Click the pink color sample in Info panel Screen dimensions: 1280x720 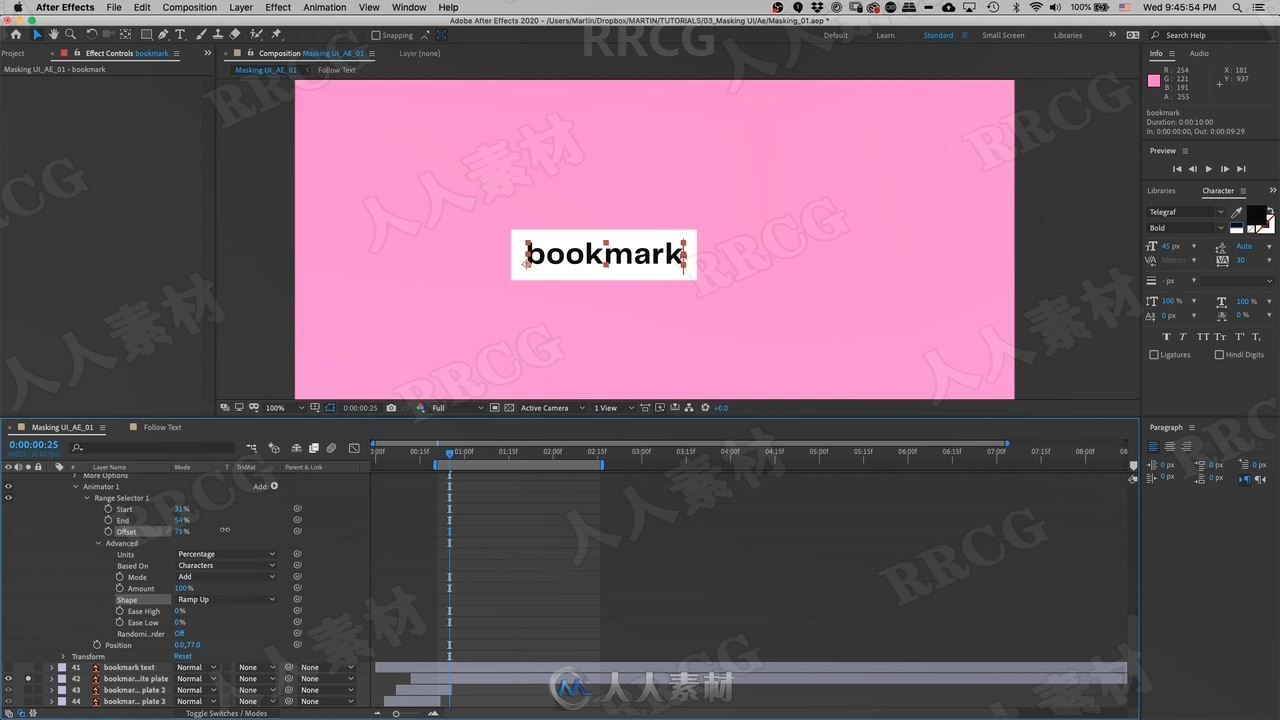[x=1153, y=81]
